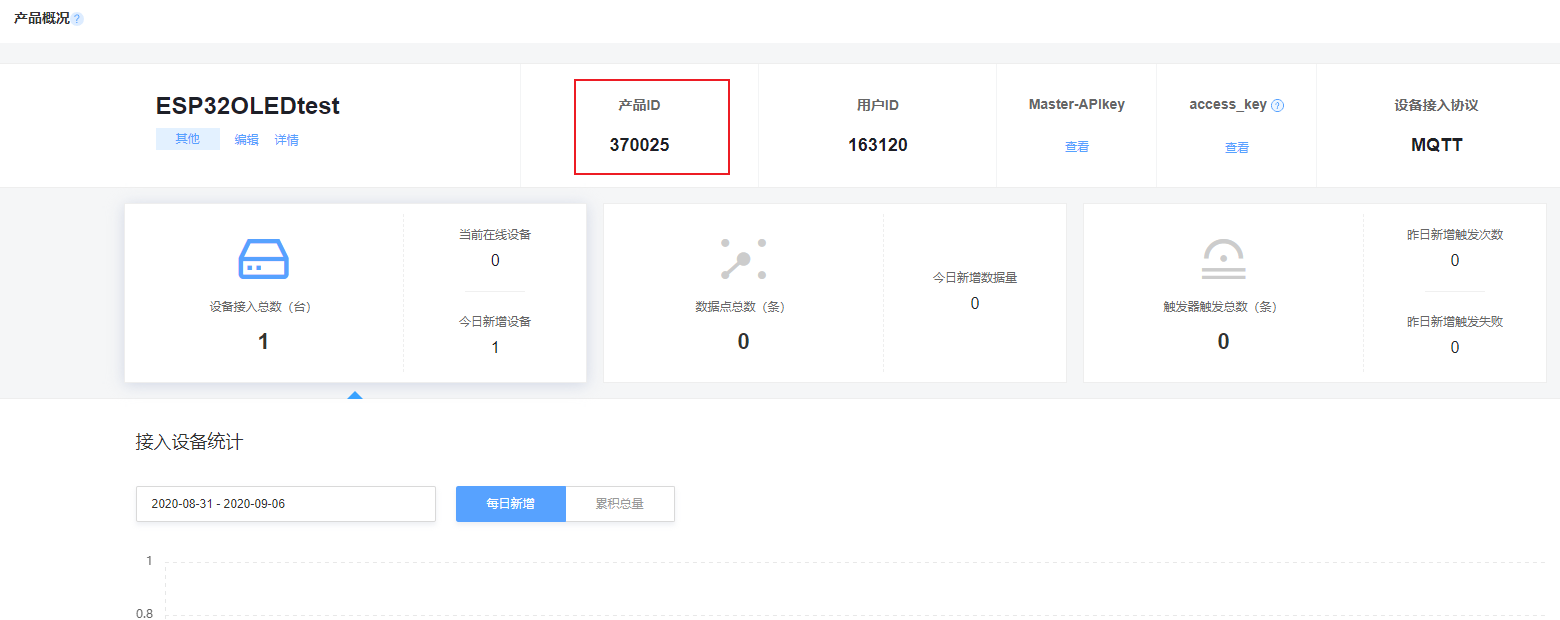Open the date range picker
The width and height of the screenshot is (1560, 620).
(x=286, y=504)
